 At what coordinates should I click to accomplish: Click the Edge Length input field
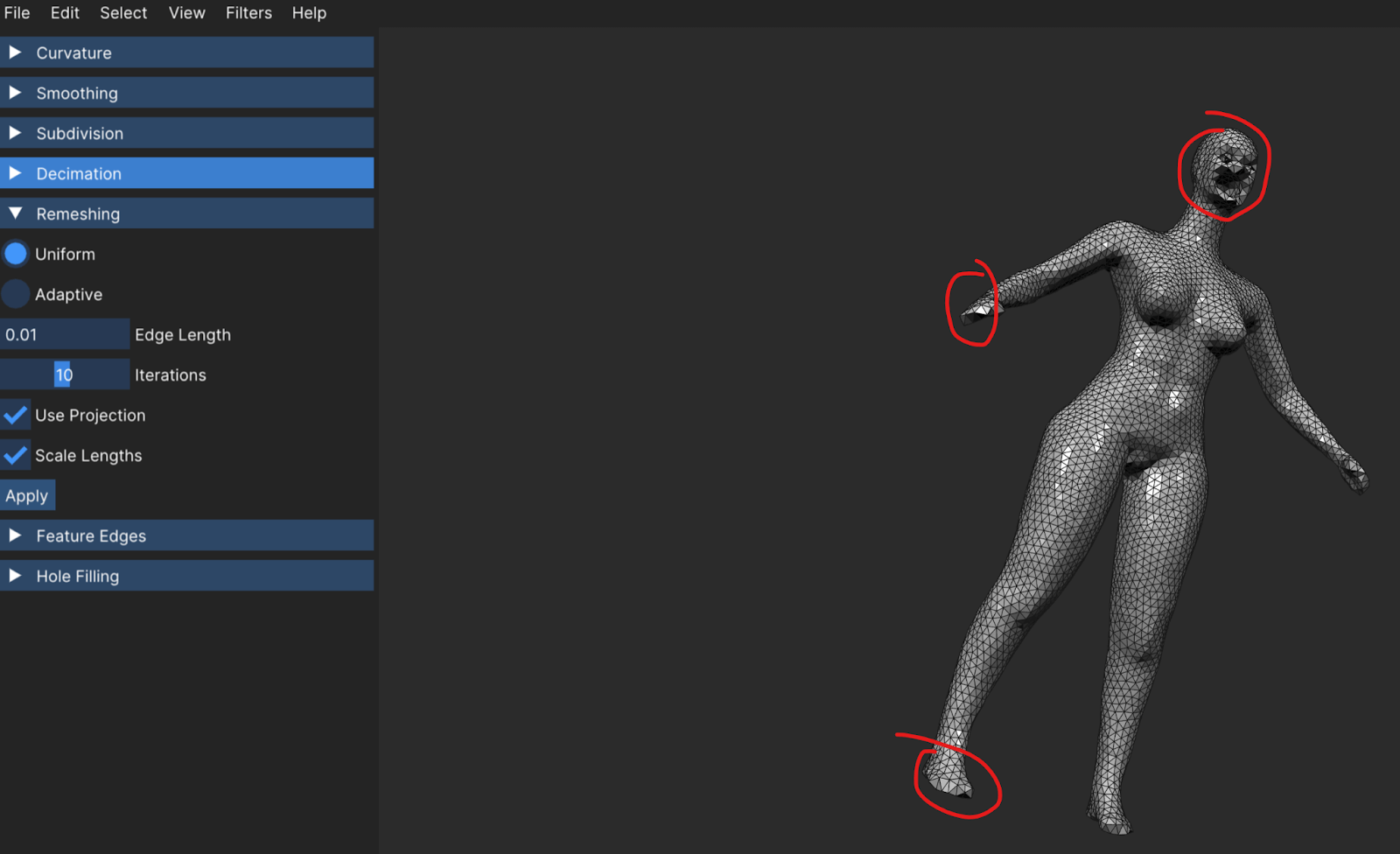tap(64, 335)
